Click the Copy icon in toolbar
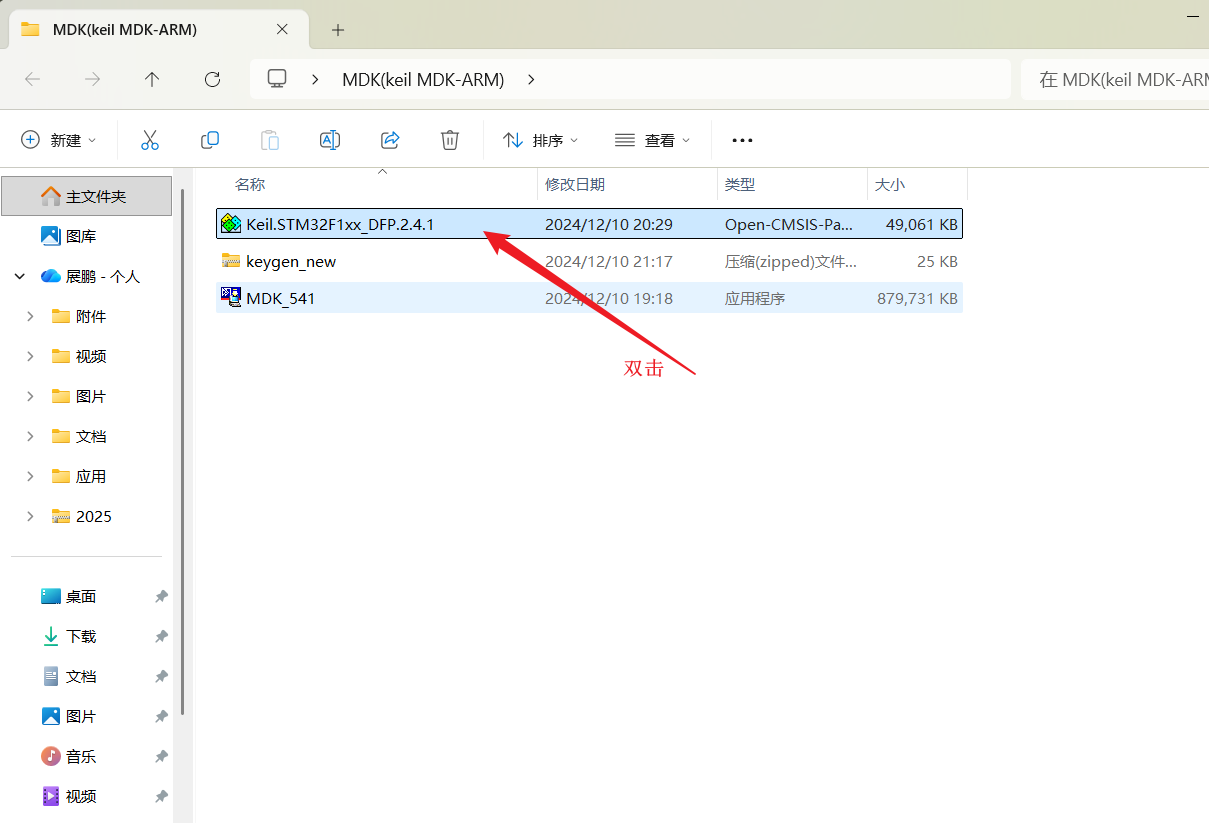Viewport: 1209px width, 823px height. point(210,140)
